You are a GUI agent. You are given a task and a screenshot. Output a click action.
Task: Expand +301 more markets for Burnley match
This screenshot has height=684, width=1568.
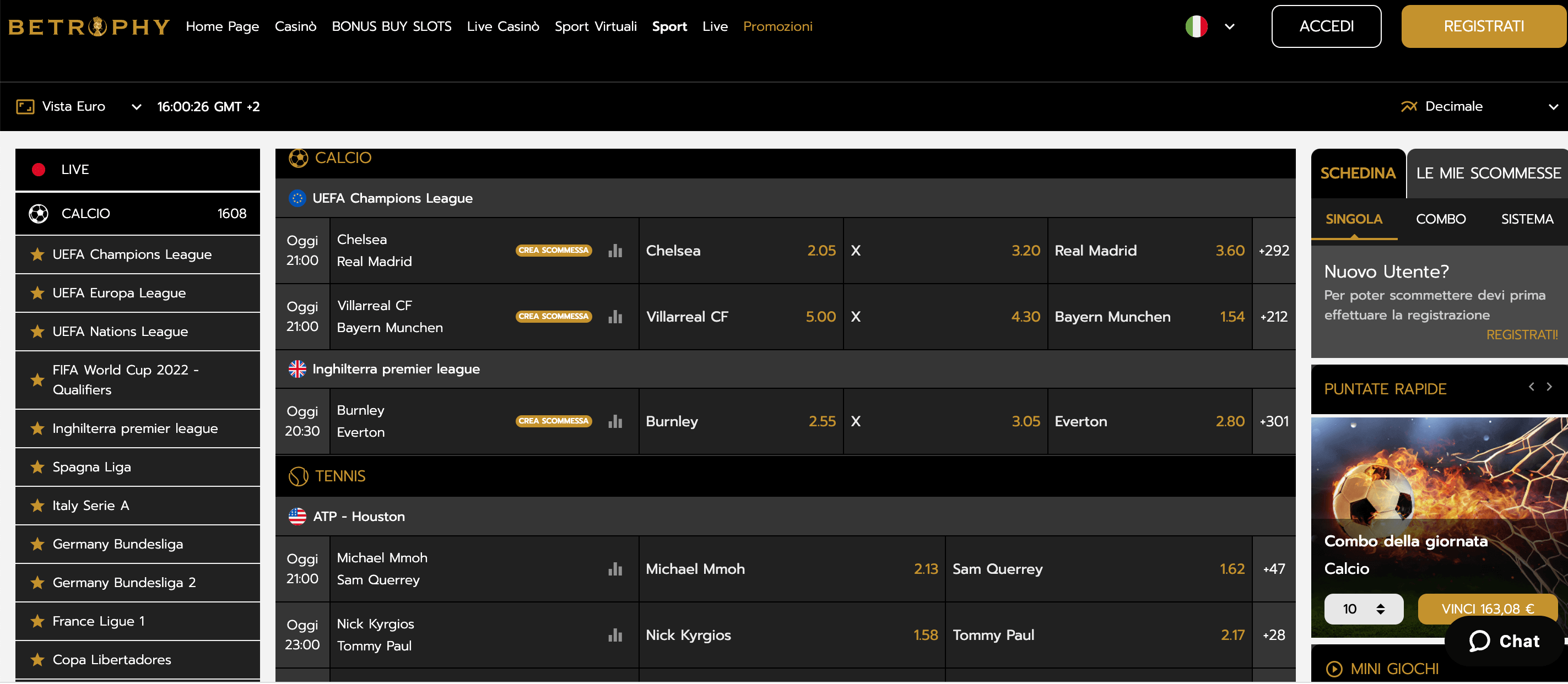1273,422
